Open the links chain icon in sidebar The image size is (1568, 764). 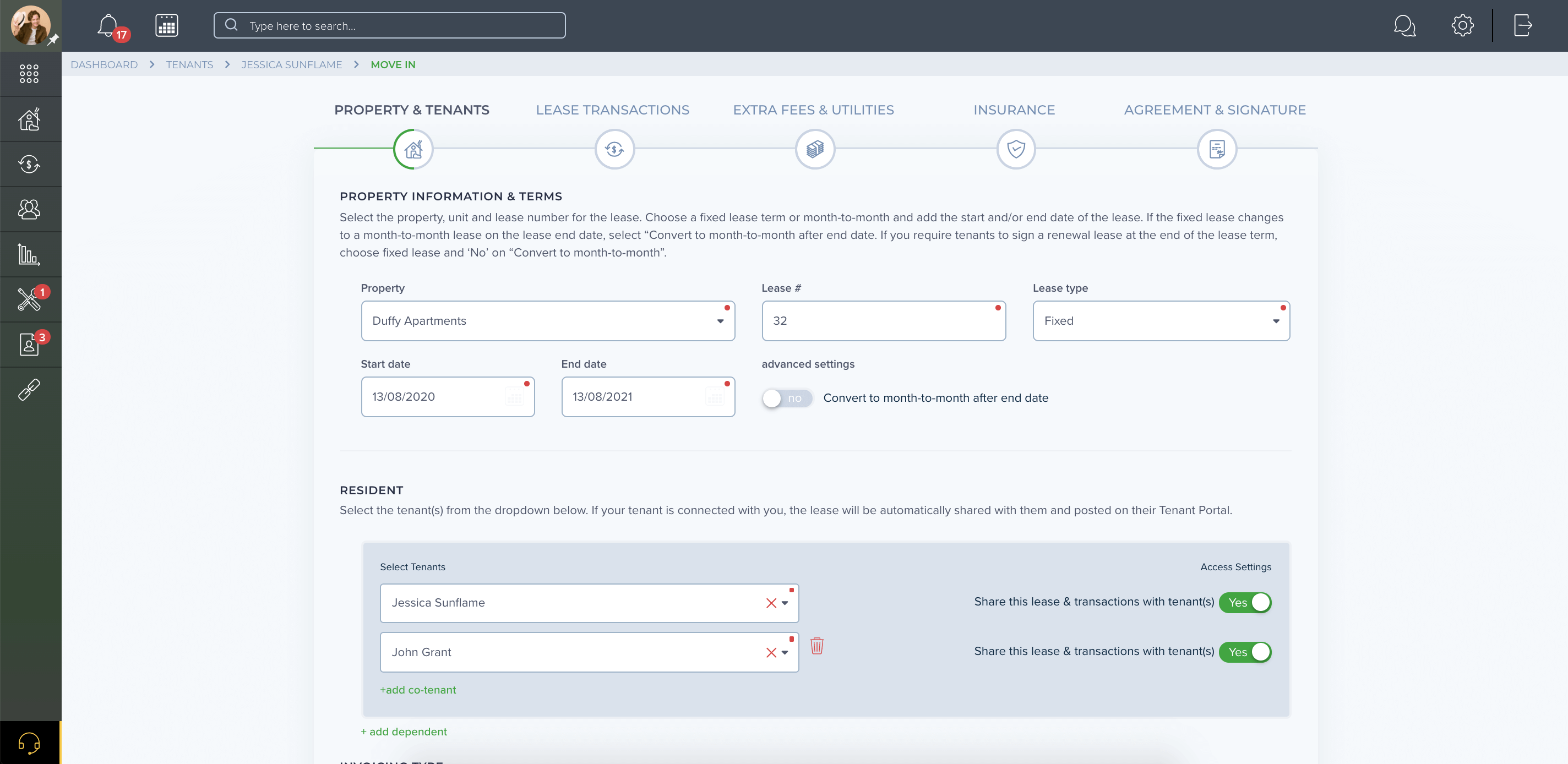click(x=29, y=390)
